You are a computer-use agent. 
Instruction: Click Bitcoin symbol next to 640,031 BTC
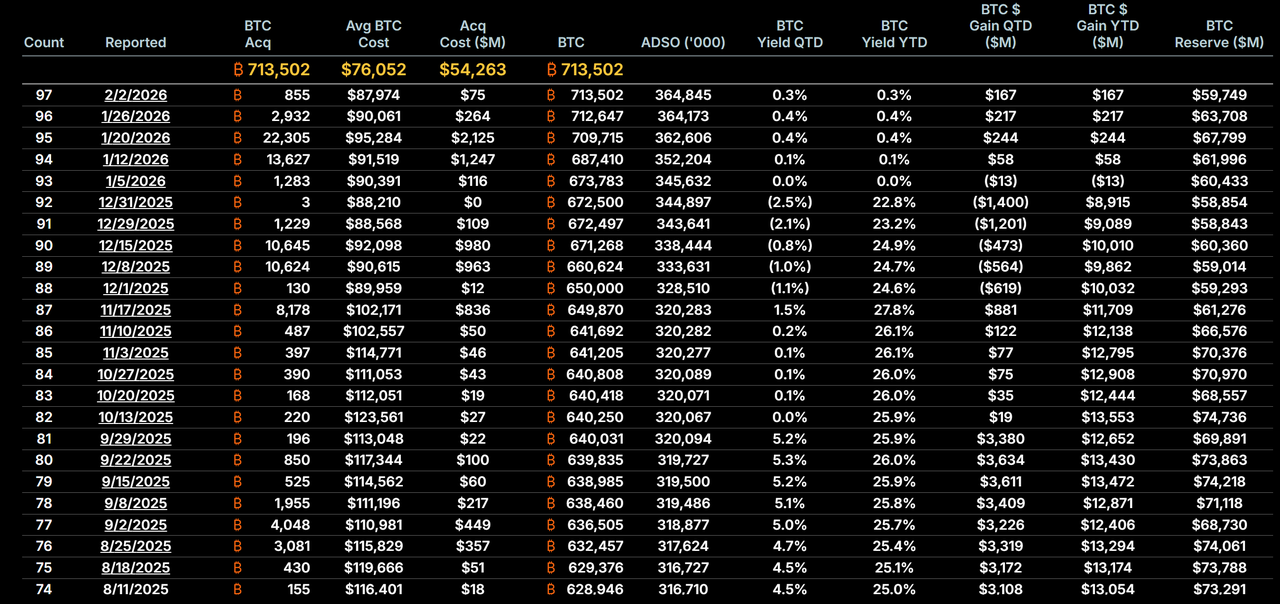(x=551, y=439)
